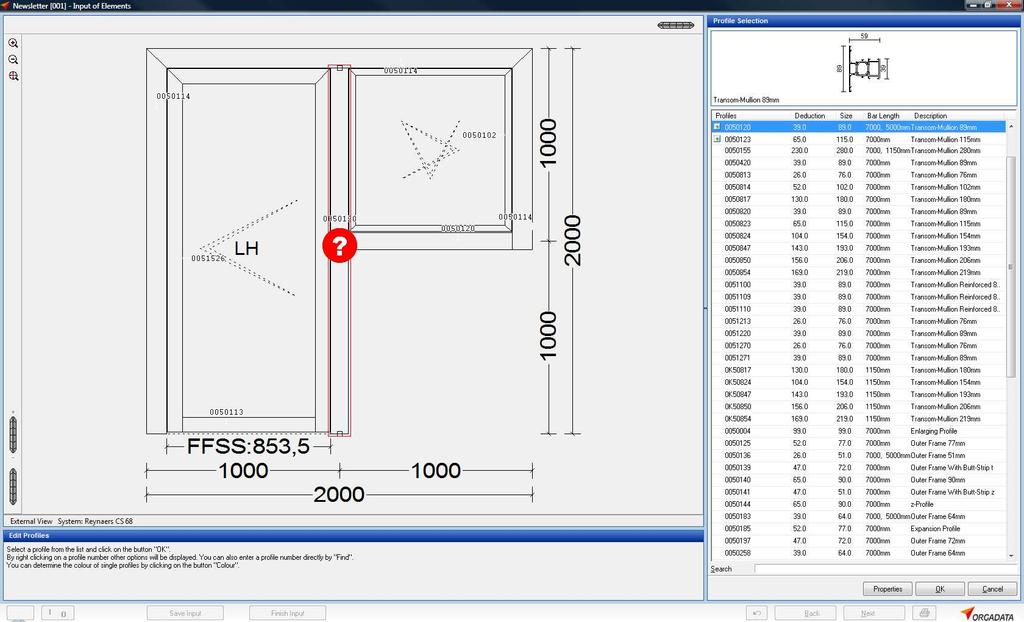This screenshot has width=1024, height=622.
Task: Select profile row 0K50824
Action: point(859,383)
